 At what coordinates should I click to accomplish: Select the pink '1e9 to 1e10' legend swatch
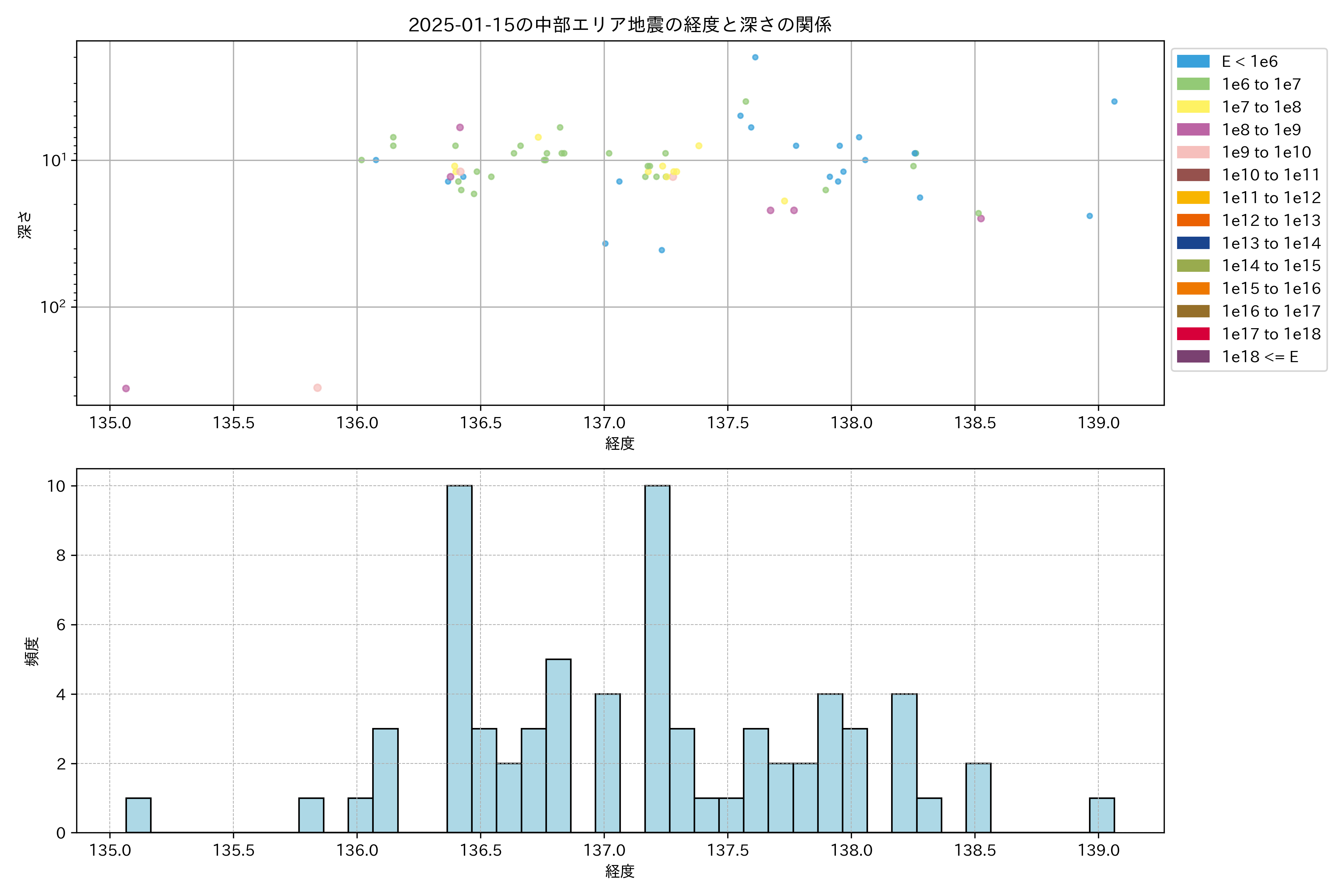[1192, 152]
